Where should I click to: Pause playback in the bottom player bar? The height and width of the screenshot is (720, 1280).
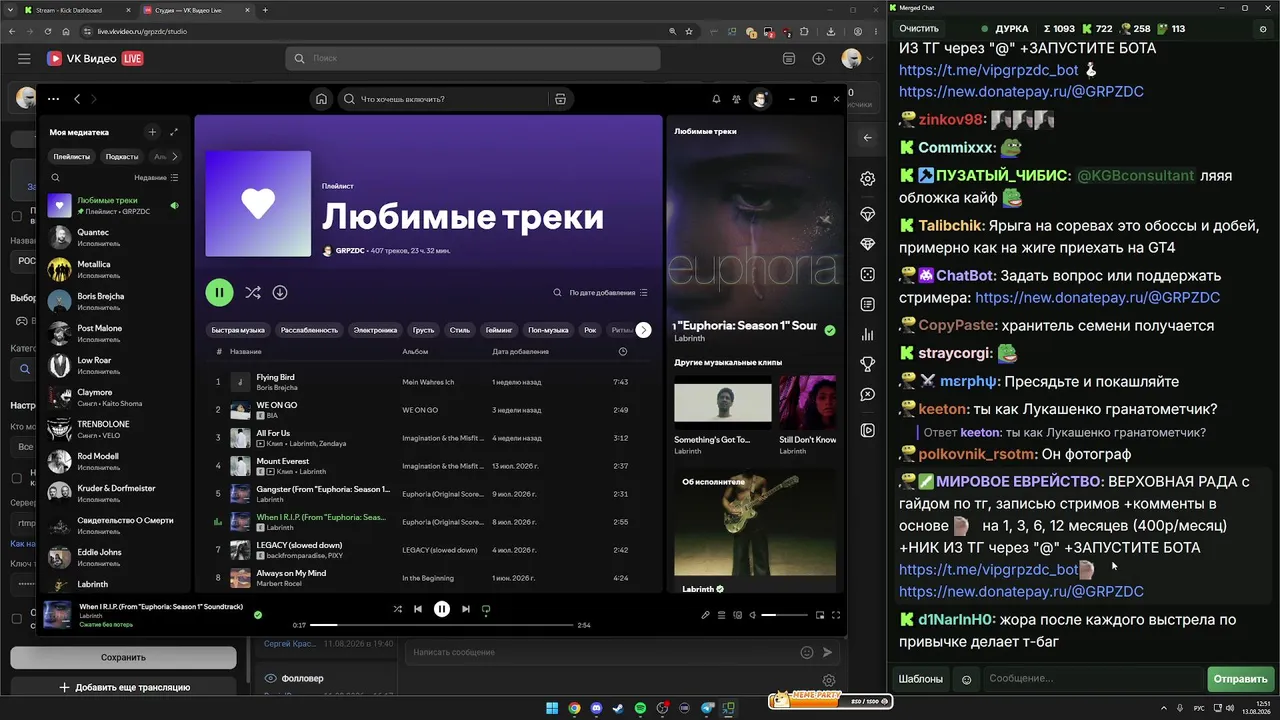pos(442,609)
